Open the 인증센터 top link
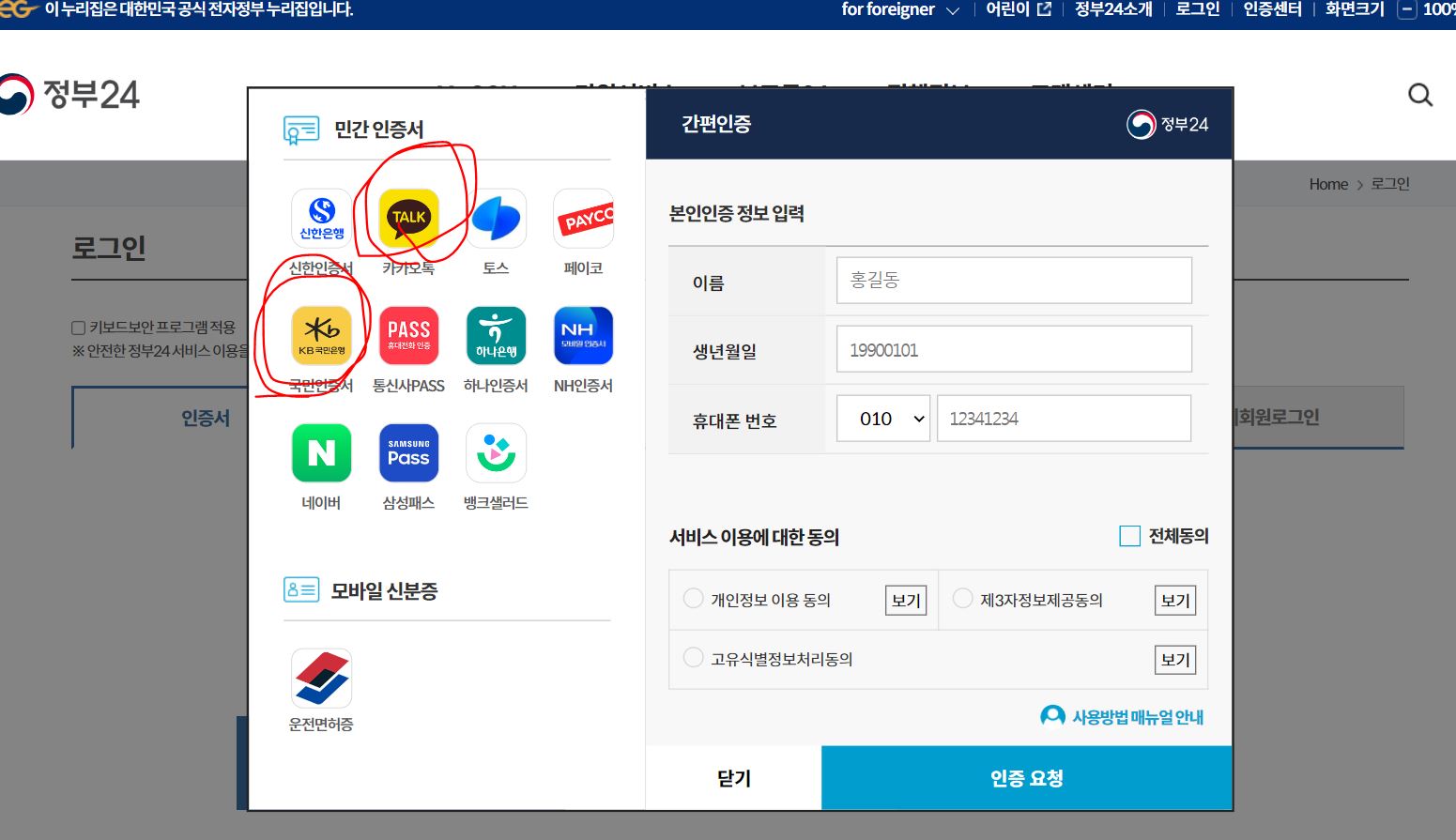Image resolution: width=1456 pixels, height=840 pixels. pyautogui.click(x=1272, y=10)
